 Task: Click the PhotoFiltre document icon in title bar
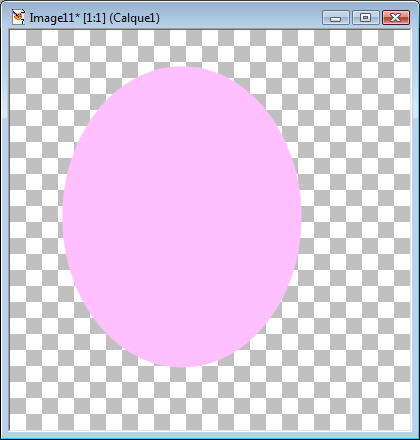(x=18, y=17)
